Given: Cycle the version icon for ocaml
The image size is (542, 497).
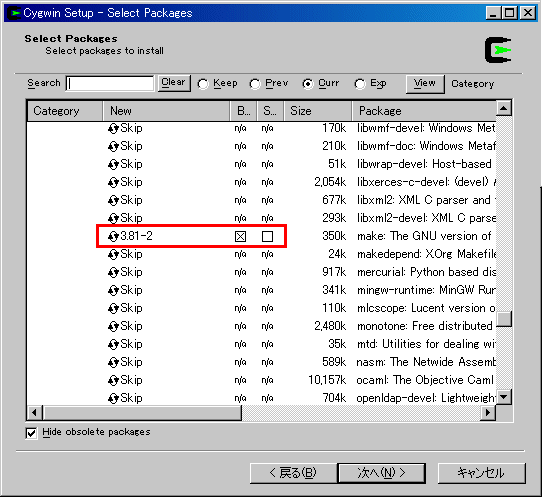Looking at the screenshot, I should pos(113,380).
